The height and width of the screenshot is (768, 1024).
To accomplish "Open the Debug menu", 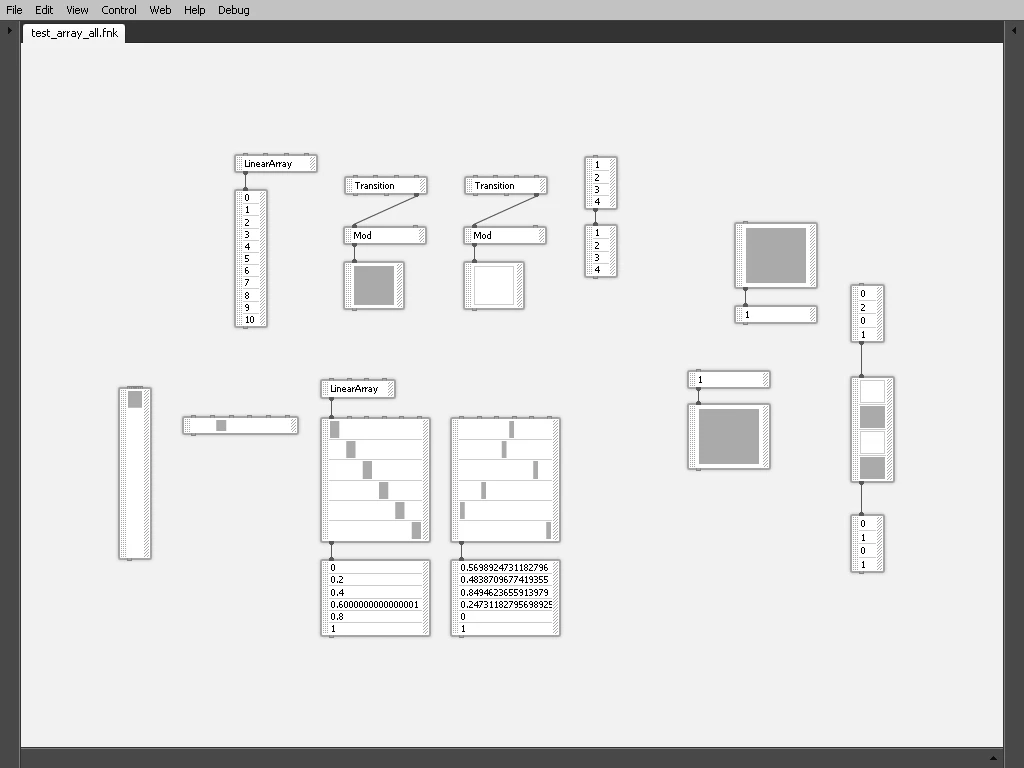I will point(234,10).
